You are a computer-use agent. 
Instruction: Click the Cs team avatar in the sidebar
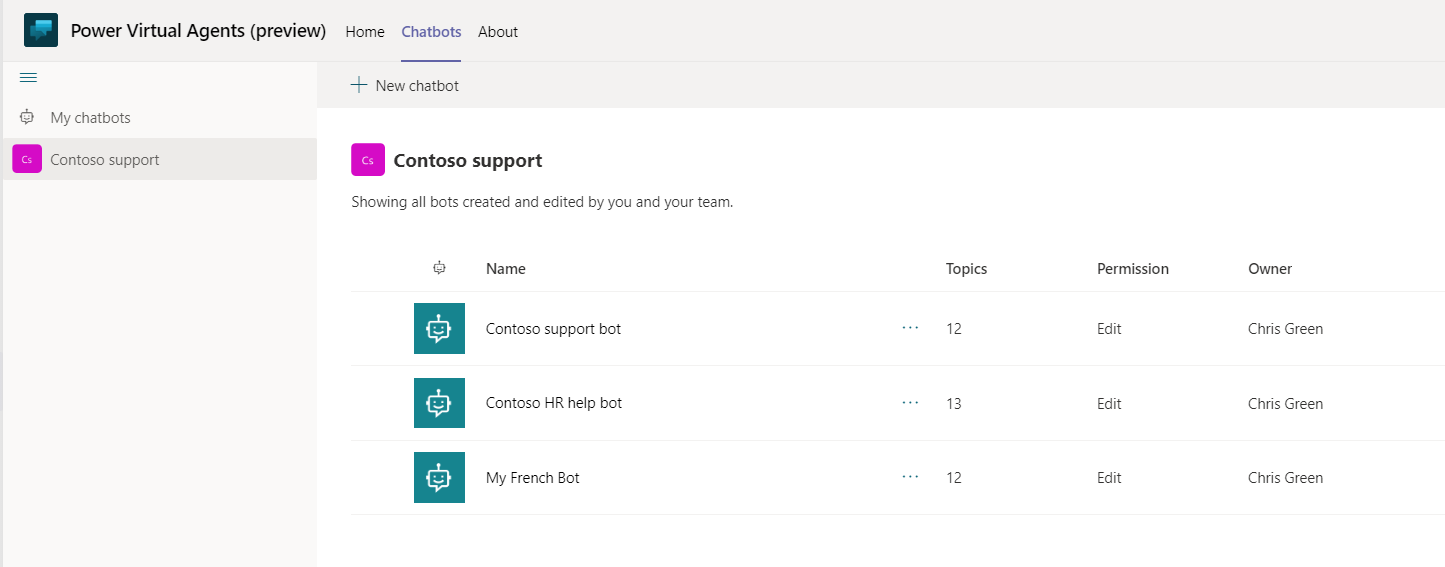pyautogui.click(x=27, y=159)
